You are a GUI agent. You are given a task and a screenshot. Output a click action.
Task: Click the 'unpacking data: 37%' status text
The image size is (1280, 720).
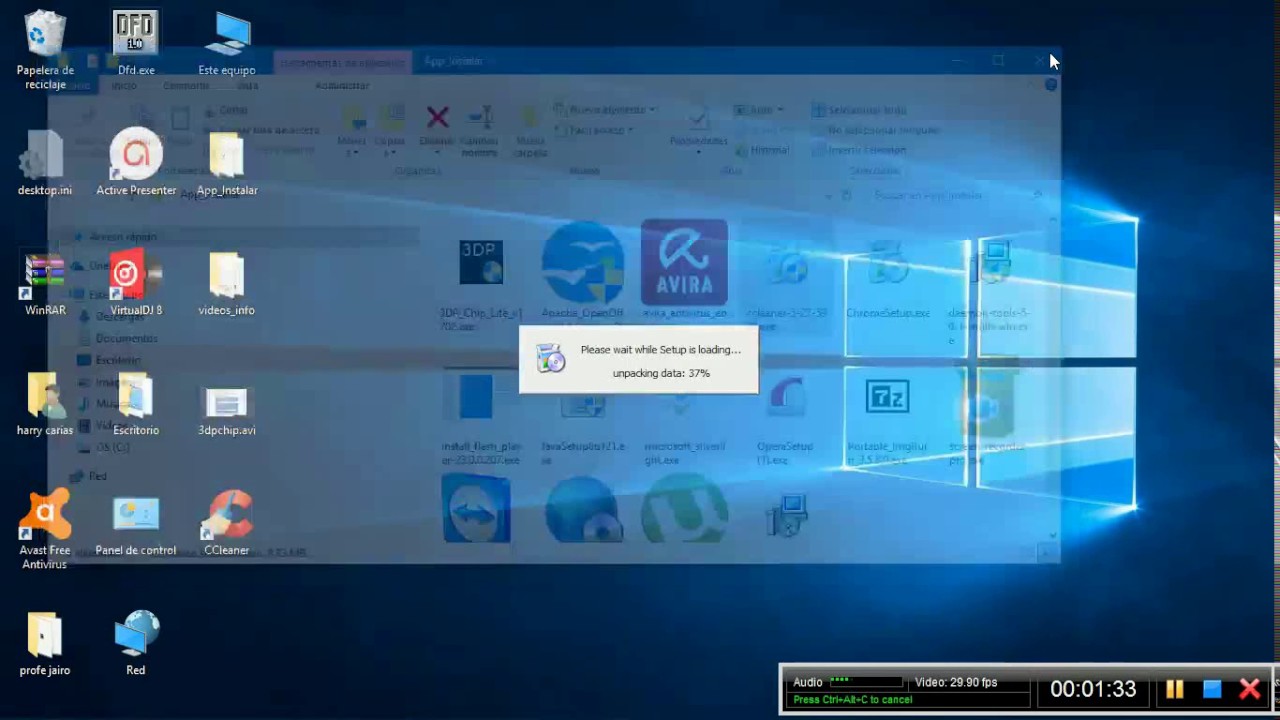[661, 373]
